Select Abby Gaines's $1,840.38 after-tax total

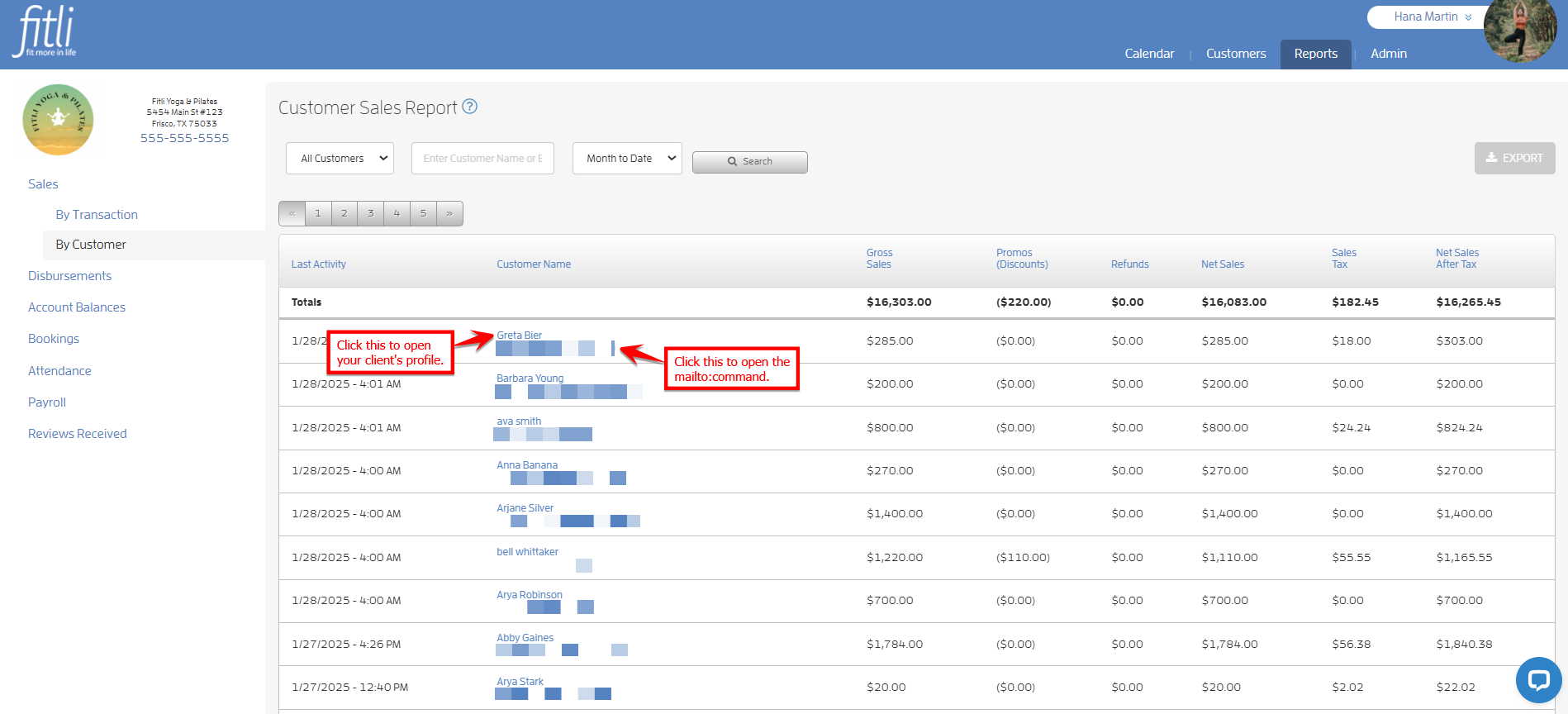tap(1464, 645)
